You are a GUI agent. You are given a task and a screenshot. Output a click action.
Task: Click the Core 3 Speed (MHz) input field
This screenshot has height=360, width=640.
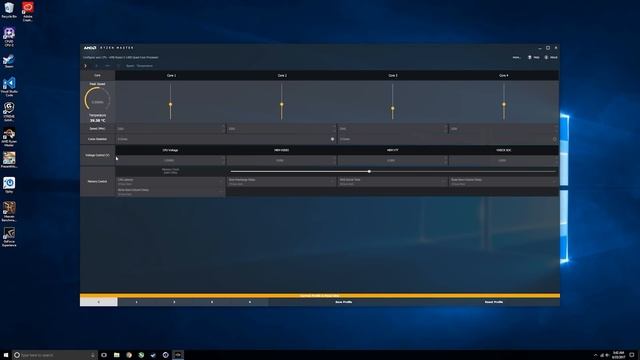click(393, 129)
